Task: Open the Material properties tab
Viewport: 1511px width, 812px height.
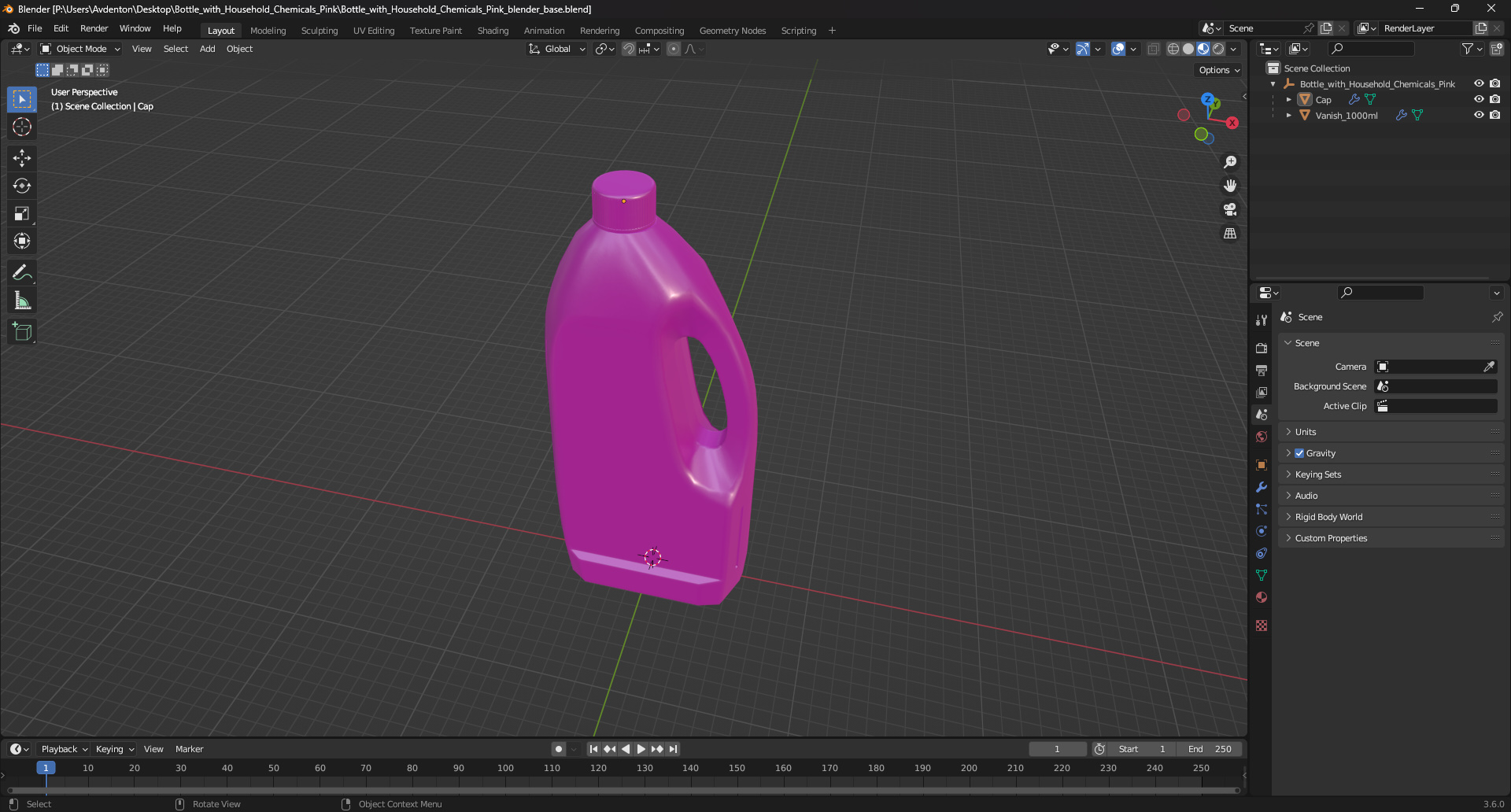Action: 1262,597
